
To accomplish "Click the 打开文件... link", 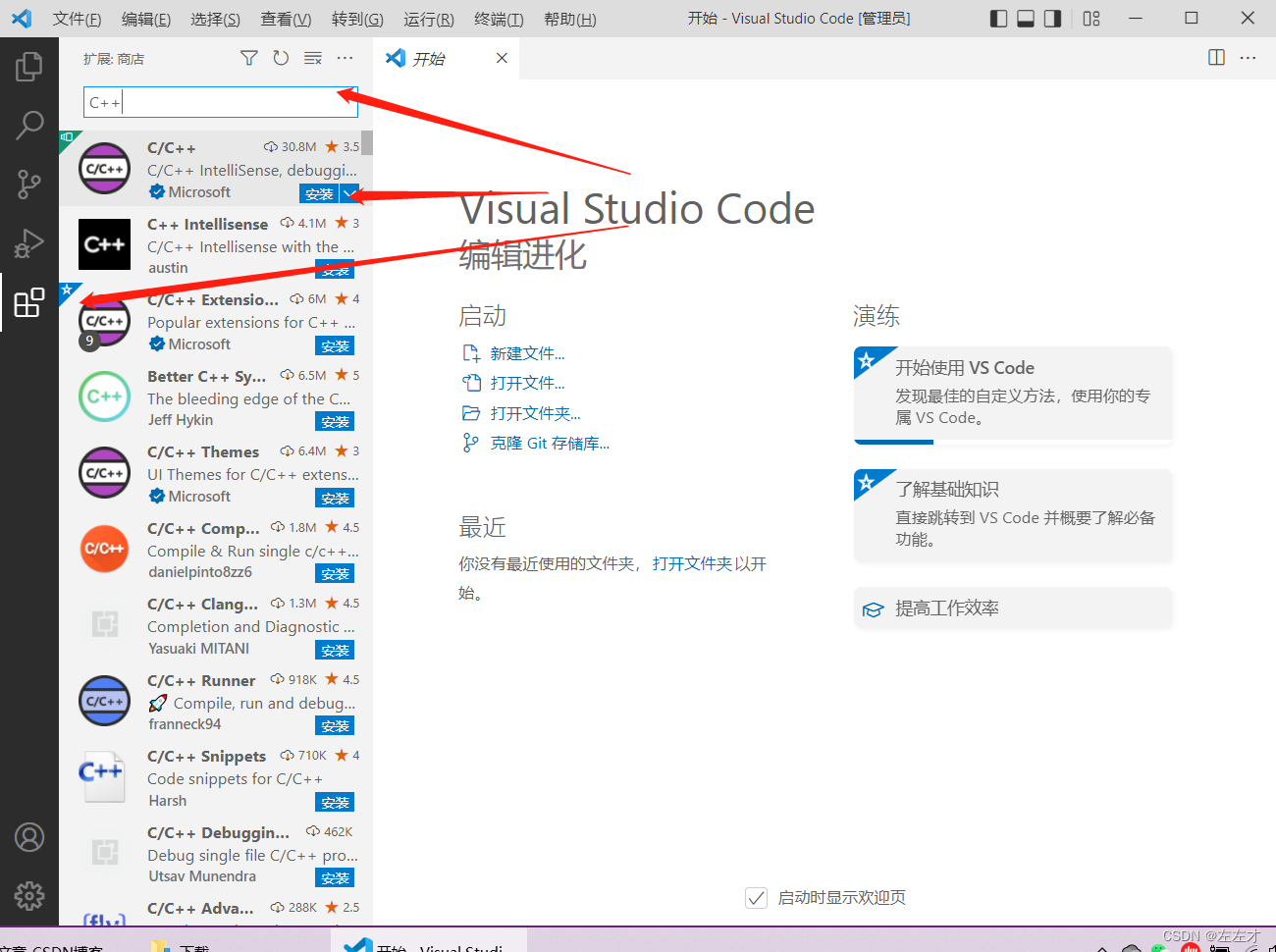I will point(527,383).
